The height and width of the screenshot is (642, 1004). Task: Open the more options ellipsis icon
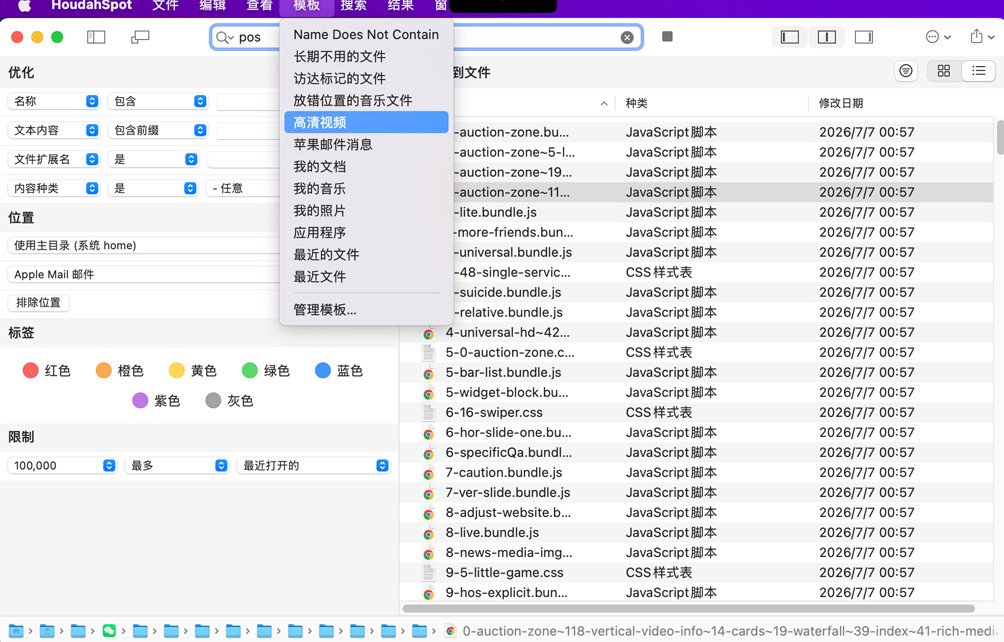tap(938, 36)
